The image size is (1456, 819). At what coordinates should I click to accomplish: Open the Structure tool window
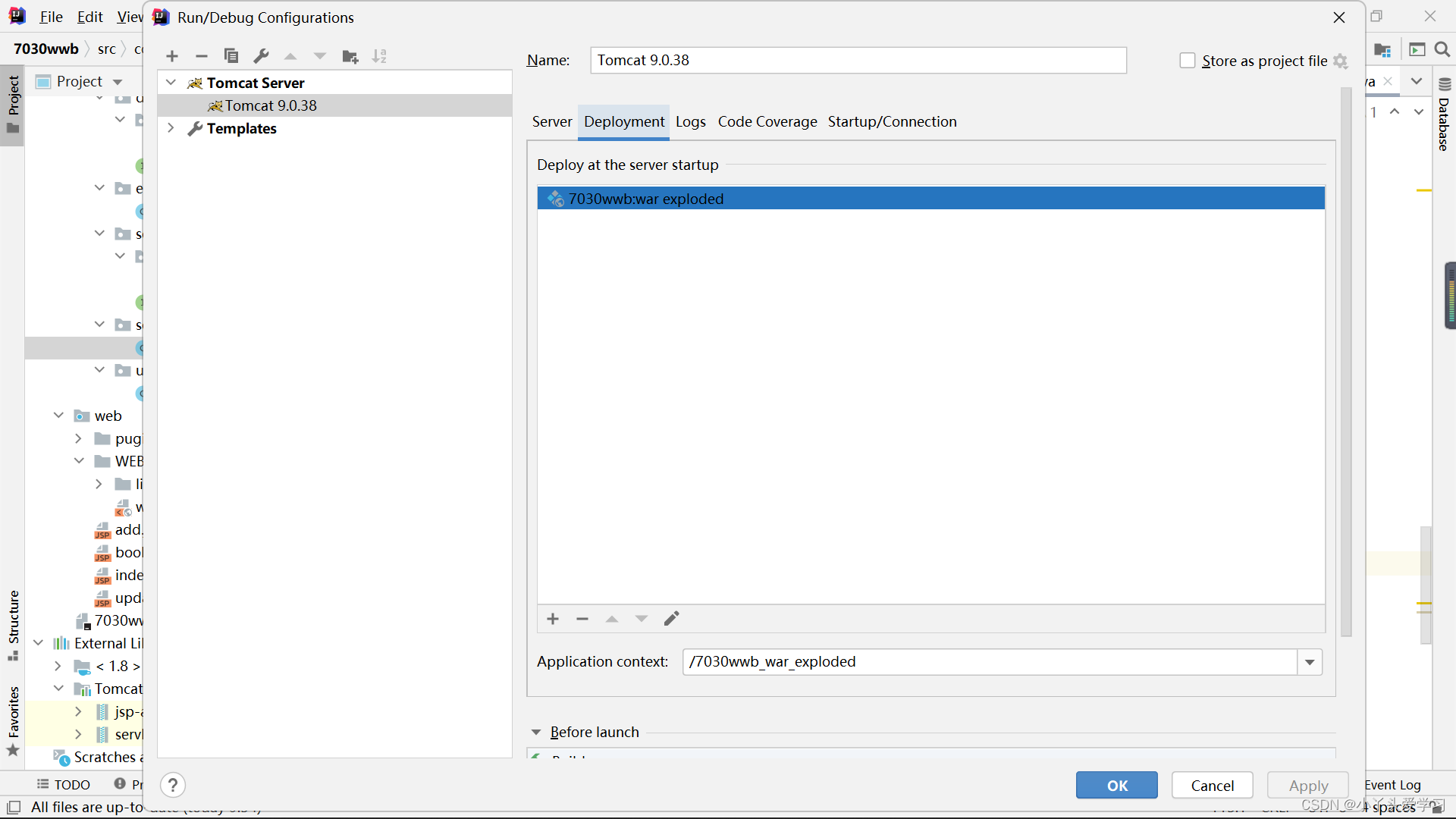(x=13, y=625)
